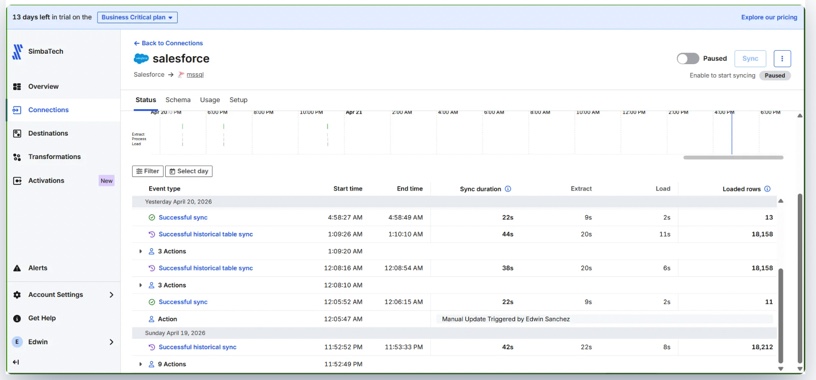Click Sunday April 19, 2026 group header
The width and height of the screenshot is (816, 380).
tap(453, 333)
